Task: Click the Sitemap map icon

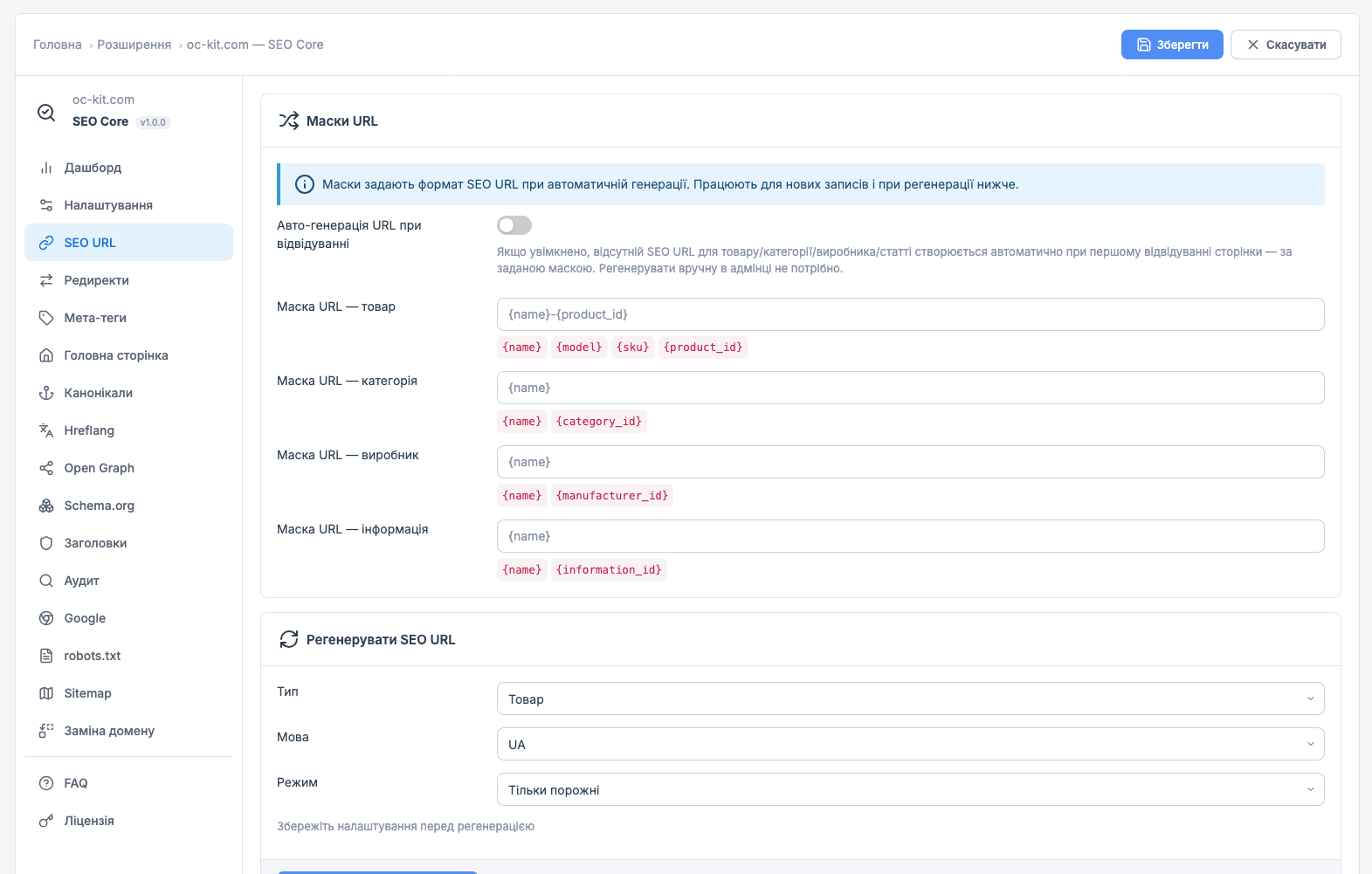Action: [46, 693]
